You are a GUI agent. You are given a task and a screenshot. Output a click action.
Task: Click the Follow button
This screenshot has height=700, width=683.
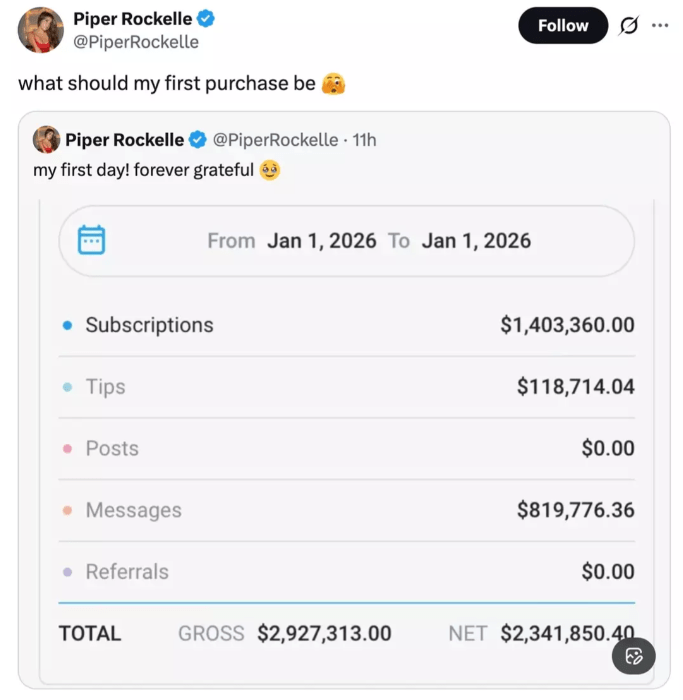[562, 26]
